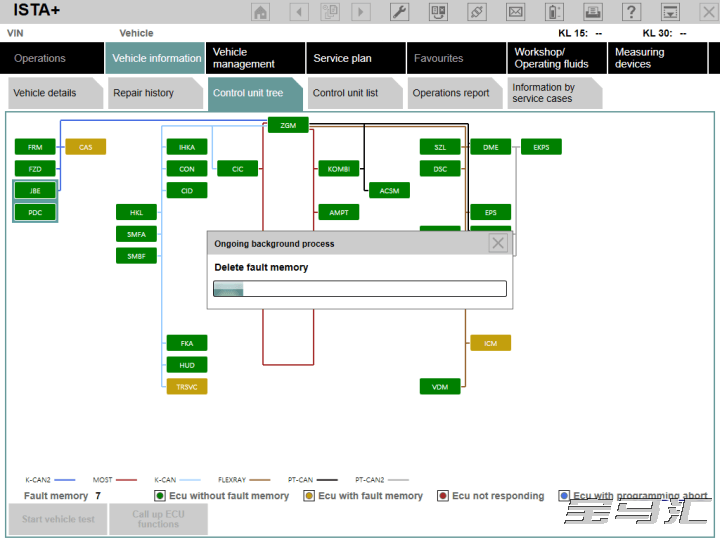Image resolution: width=720 pixels, height=540 pixels.
Task: Open the Operations tab
Action: tap(52, 58)
